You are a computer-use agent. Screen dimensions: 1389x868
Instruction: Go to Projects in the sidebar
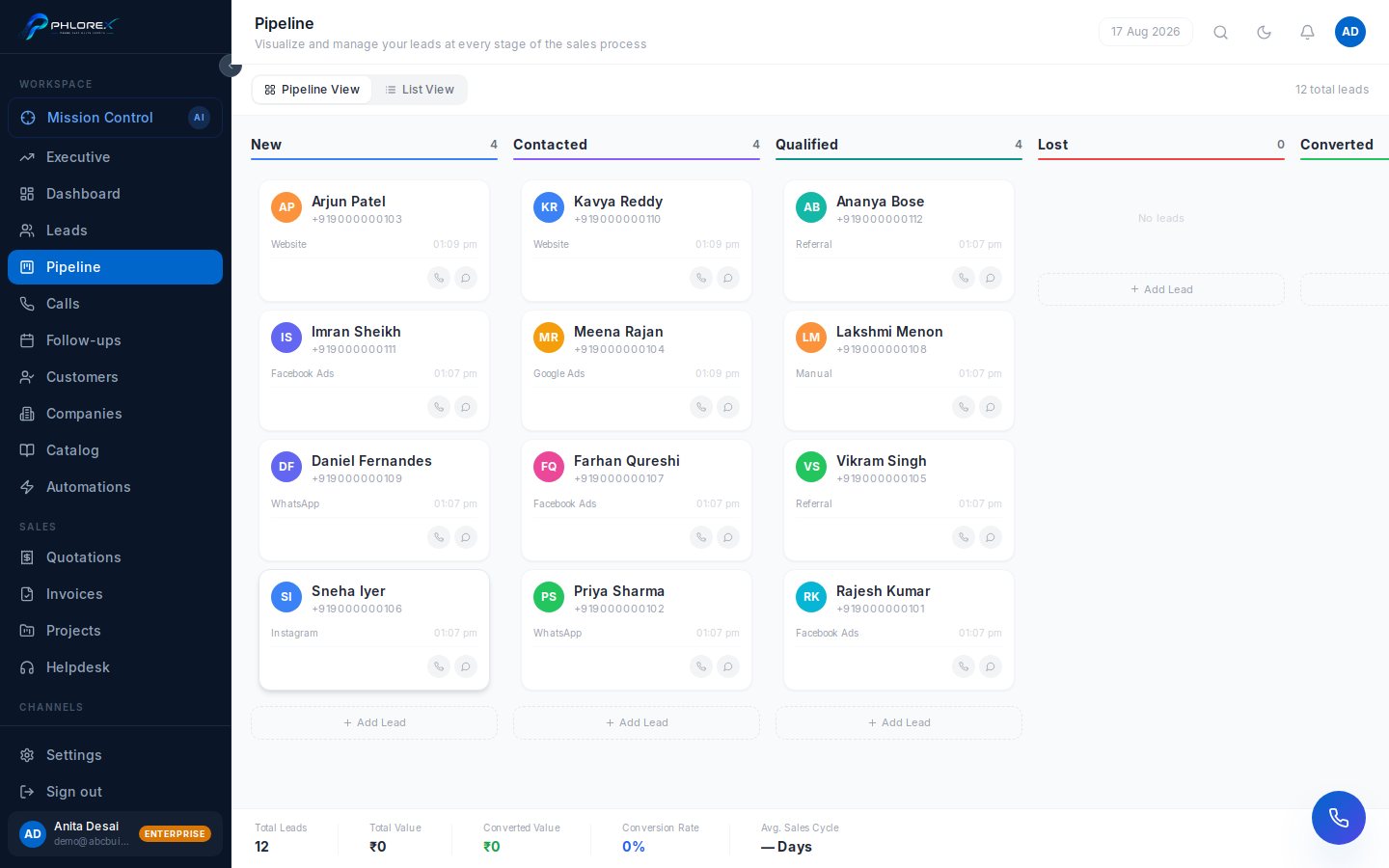pyautogui.click(x=115, y=631)
